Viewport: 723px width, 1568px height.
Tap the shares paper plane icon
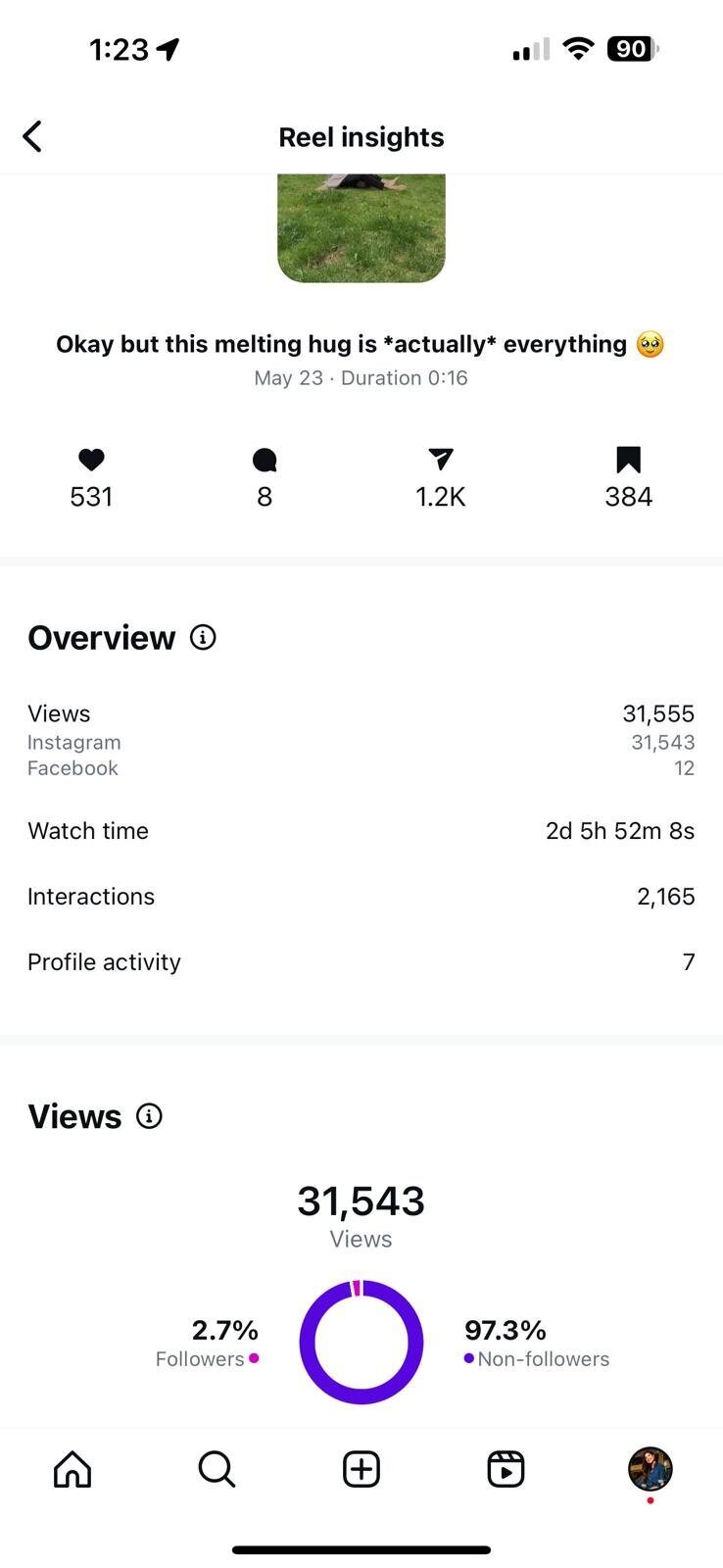pos(441,459)
